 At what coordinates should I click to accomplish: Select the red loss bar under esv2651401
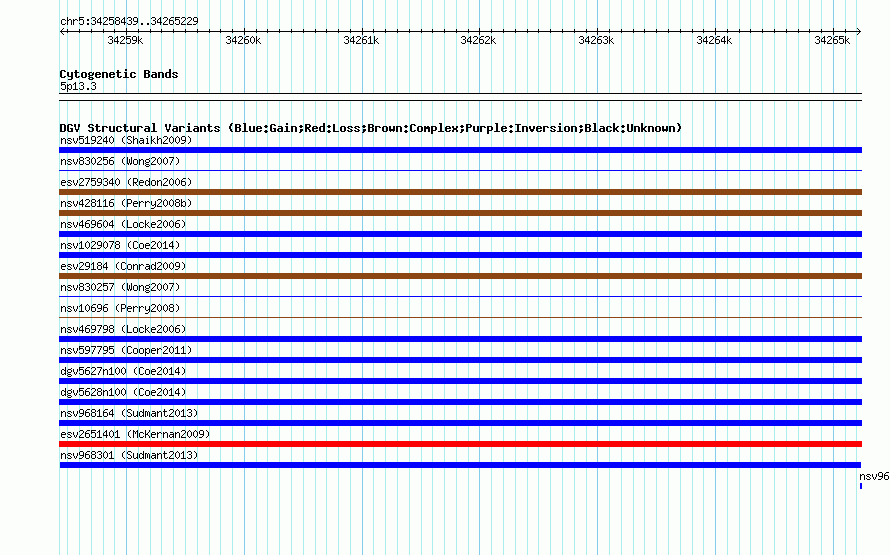point(460,444)
